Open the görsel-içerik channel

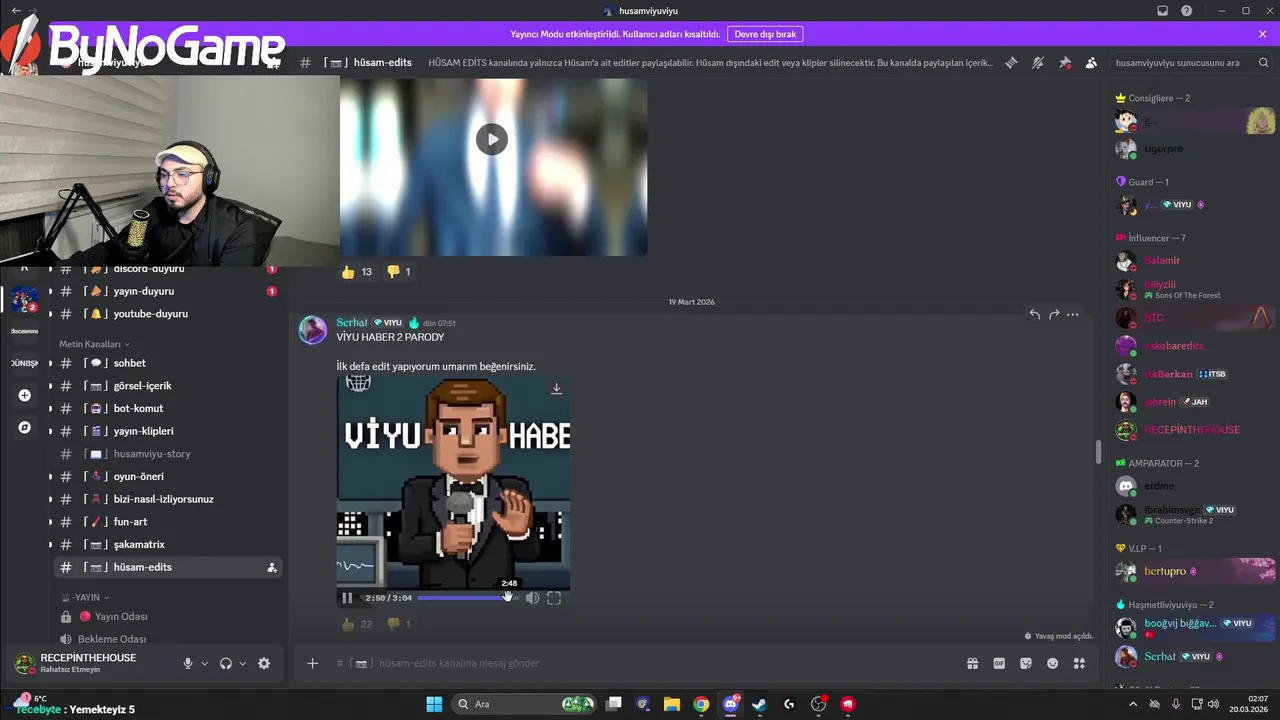168,386
